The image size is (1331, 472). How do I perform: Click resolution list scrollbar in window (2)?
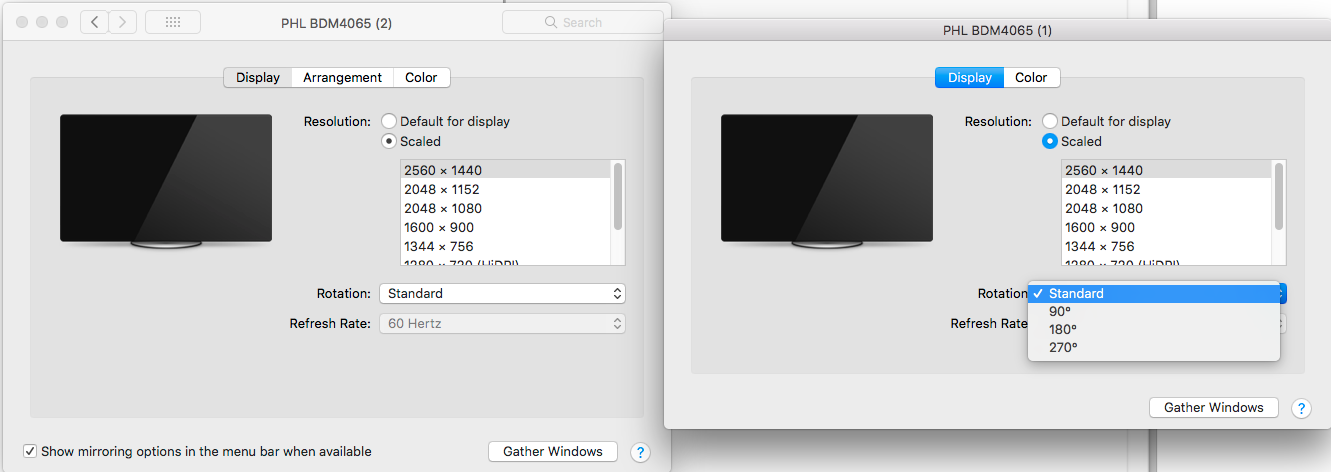tap(618, 197)
